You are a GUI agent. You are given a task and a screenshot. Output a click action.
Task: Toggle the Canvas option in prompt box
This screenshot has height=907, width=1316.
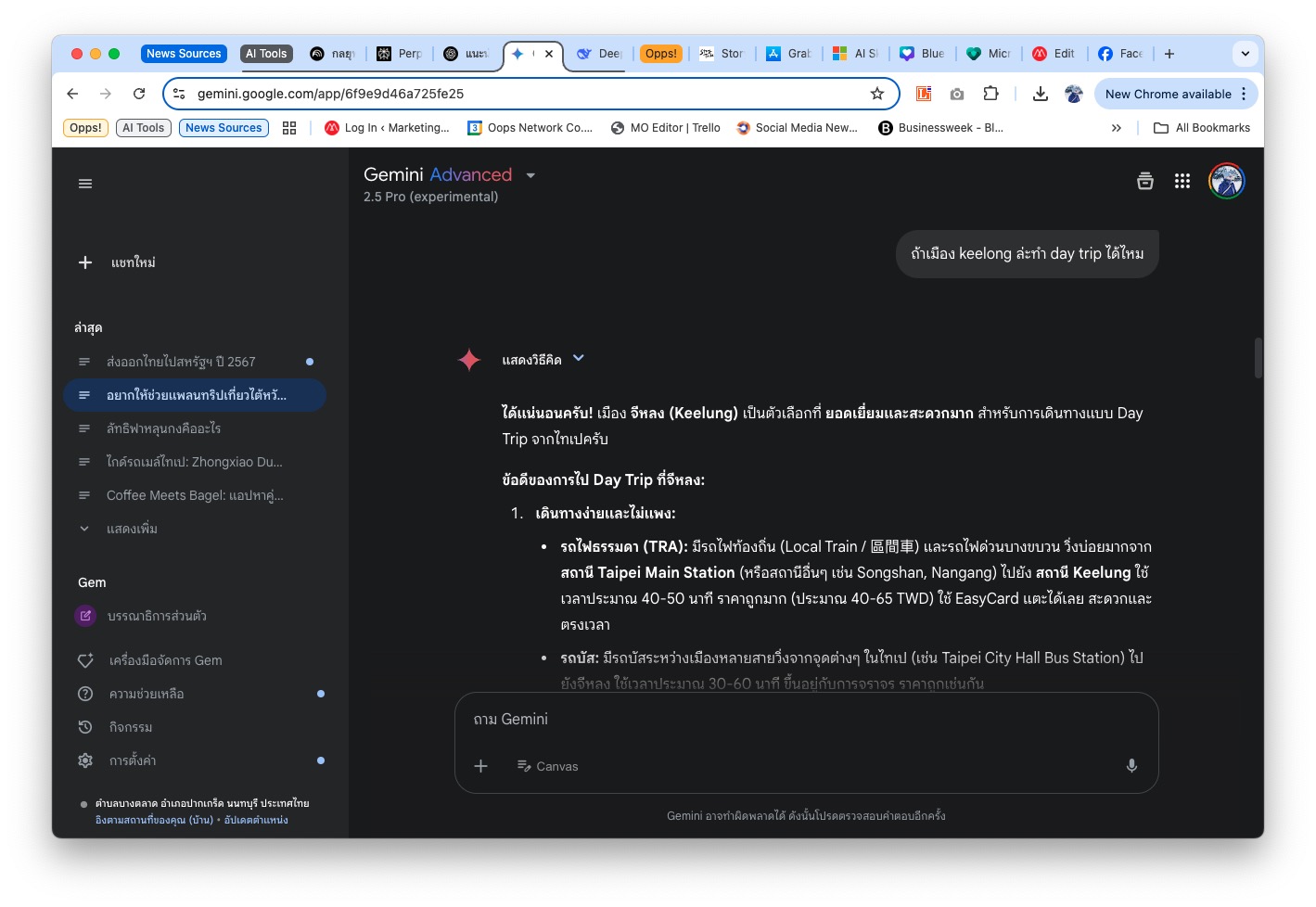coord(547,766)
